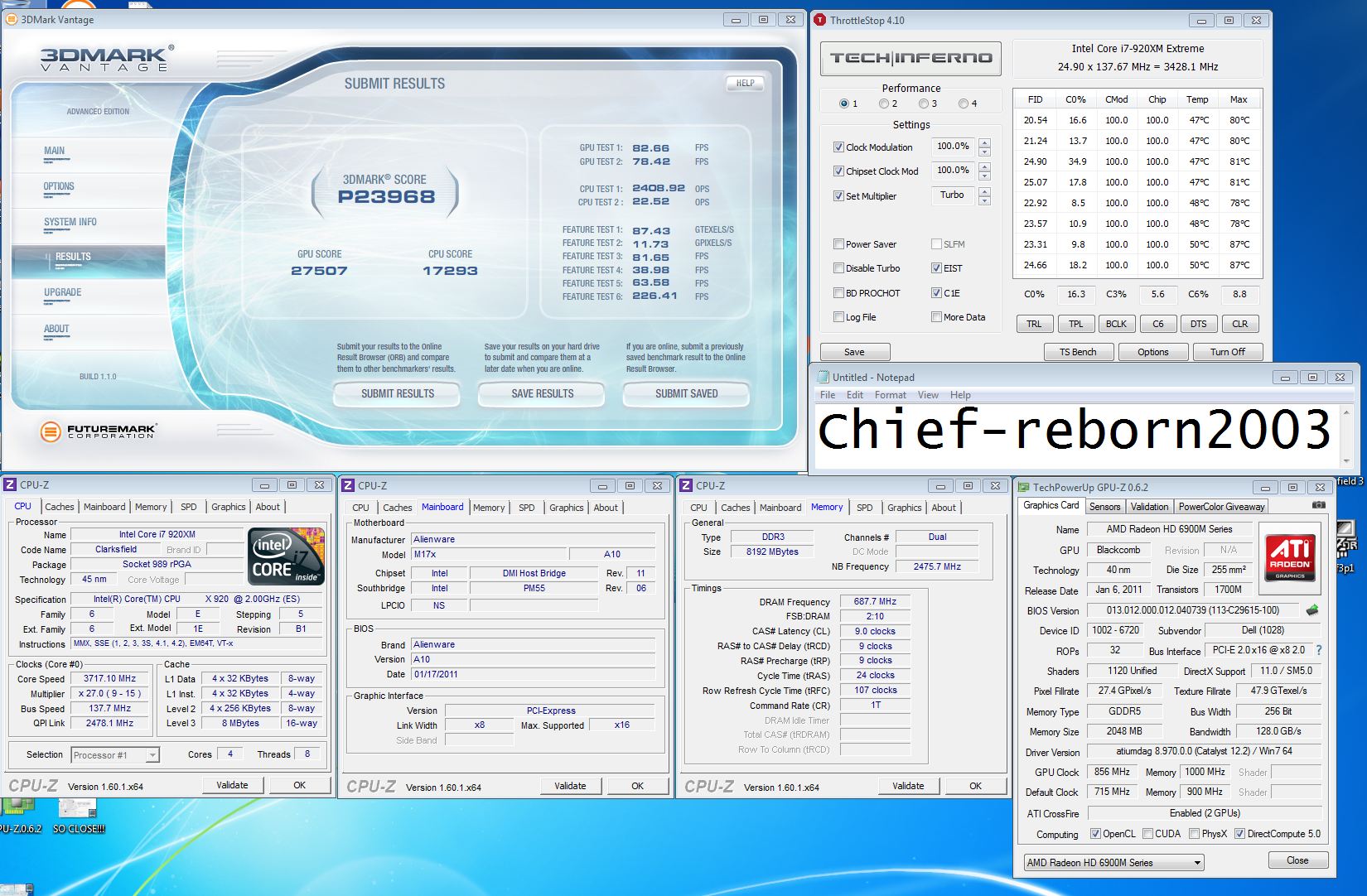This screenshot has width=1367, height=896.
Task: Check the More Data box
Action: point(936,317)
